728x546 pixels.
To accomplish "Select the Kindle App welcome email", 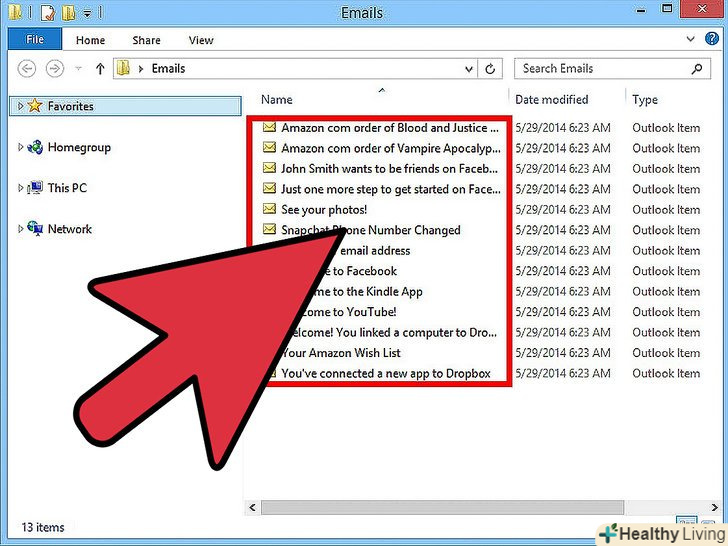I will click(367, 292).
